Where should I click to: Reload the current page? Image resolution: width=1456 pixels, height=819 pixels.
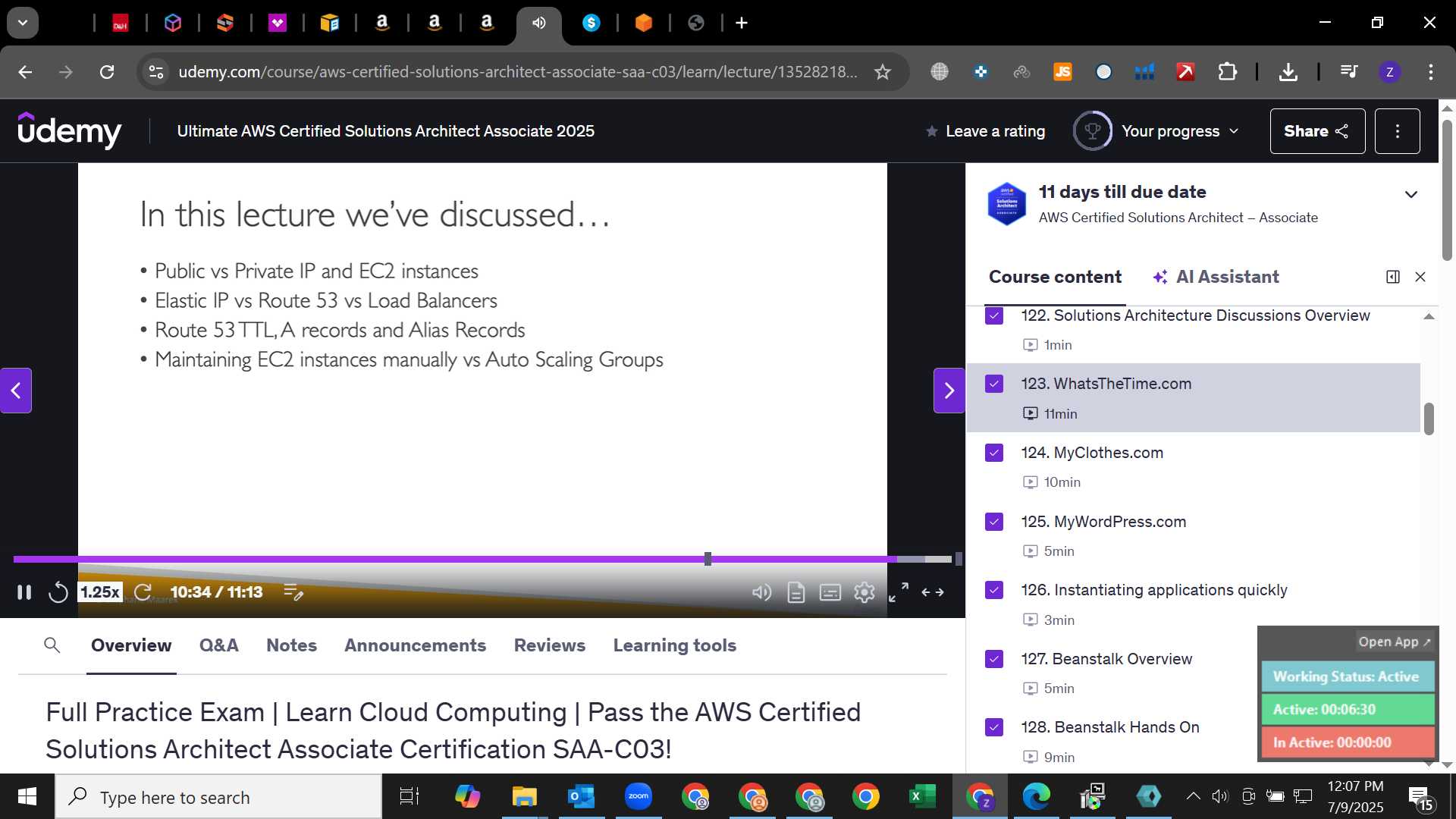[x=107, y=72]
